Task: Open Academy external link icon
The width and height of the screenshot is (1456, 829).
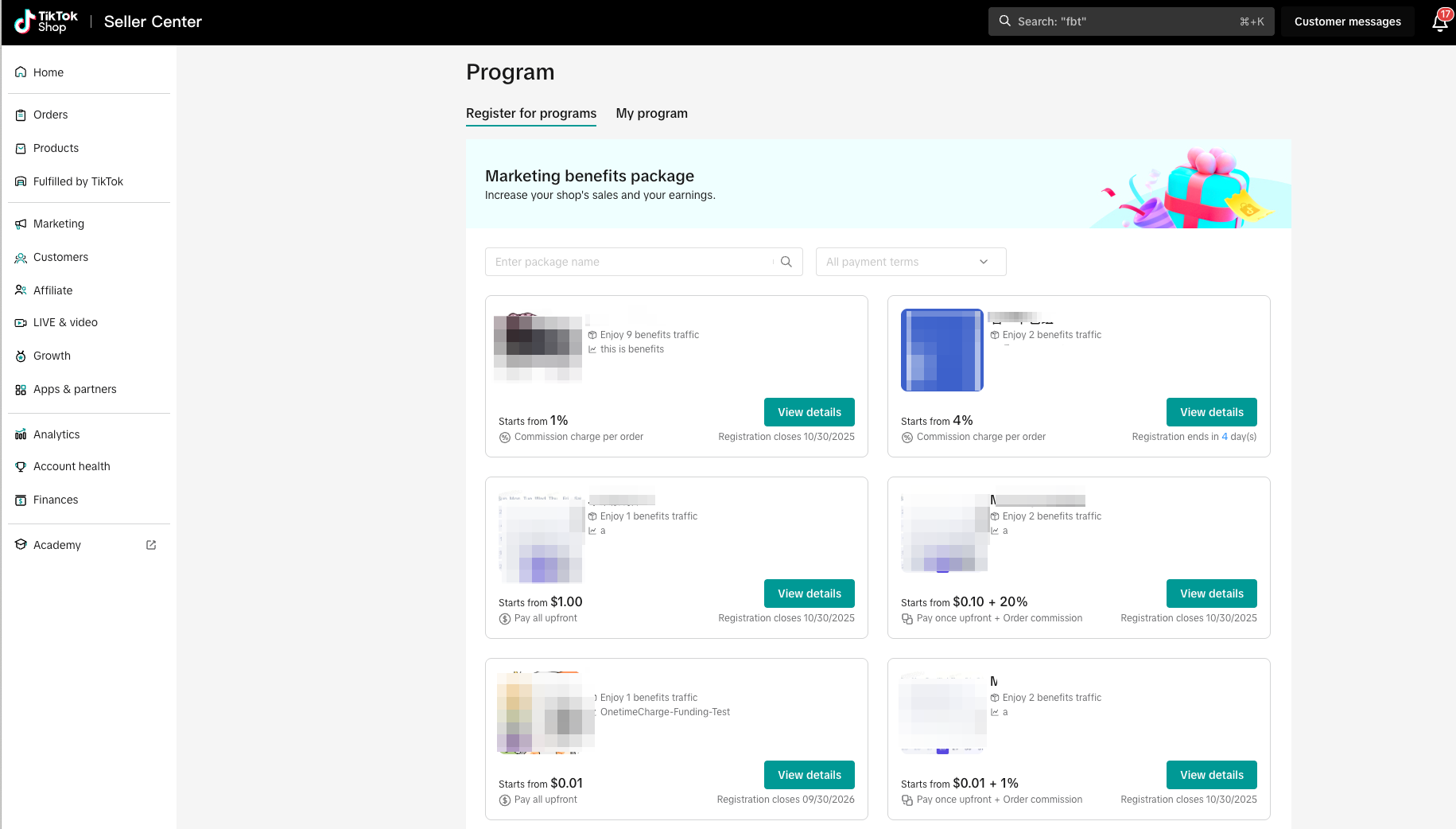Action: click(151, 545)
